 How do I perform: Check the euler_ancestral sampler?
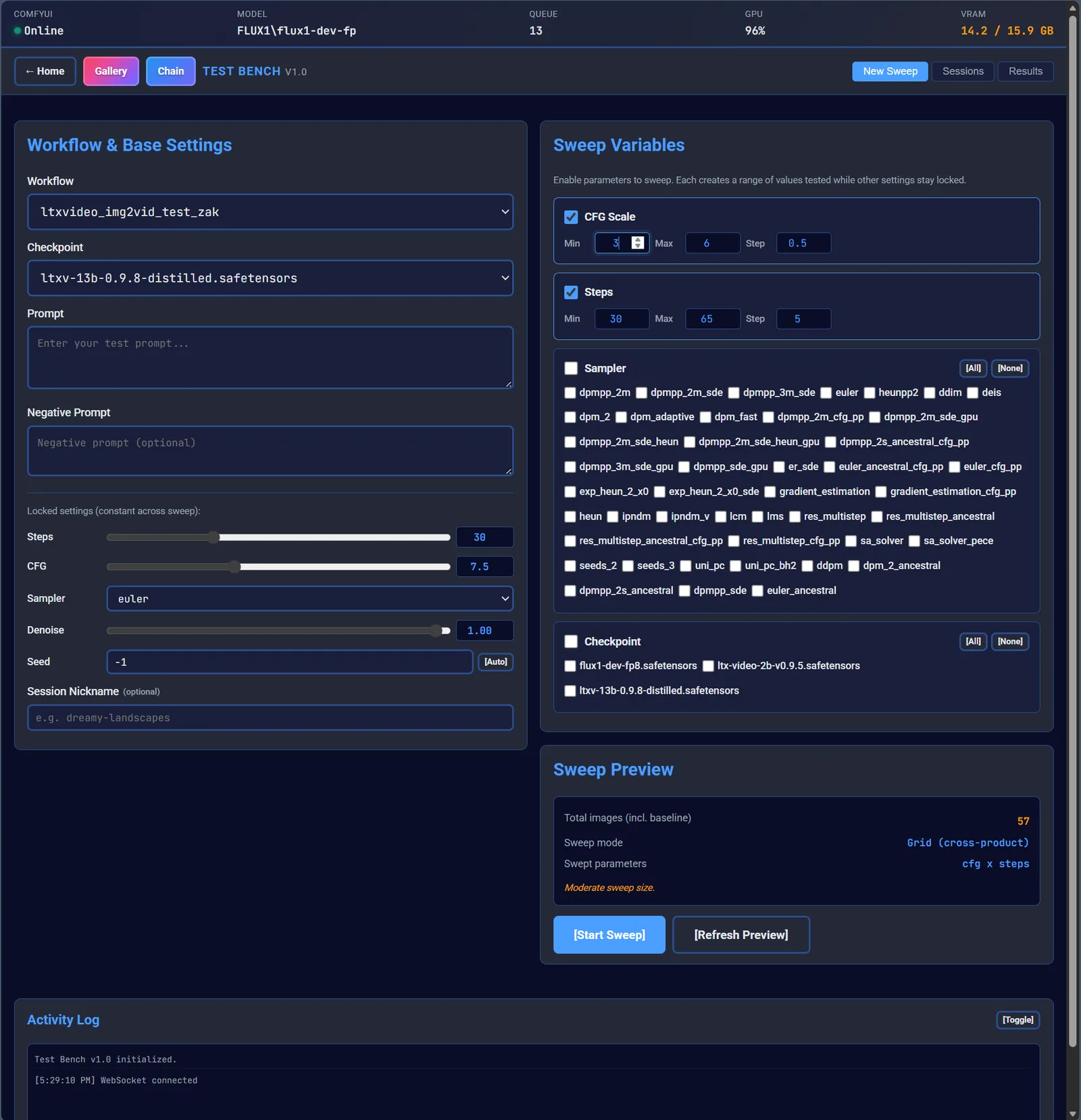pyautogui.click(x=758, y=591)
